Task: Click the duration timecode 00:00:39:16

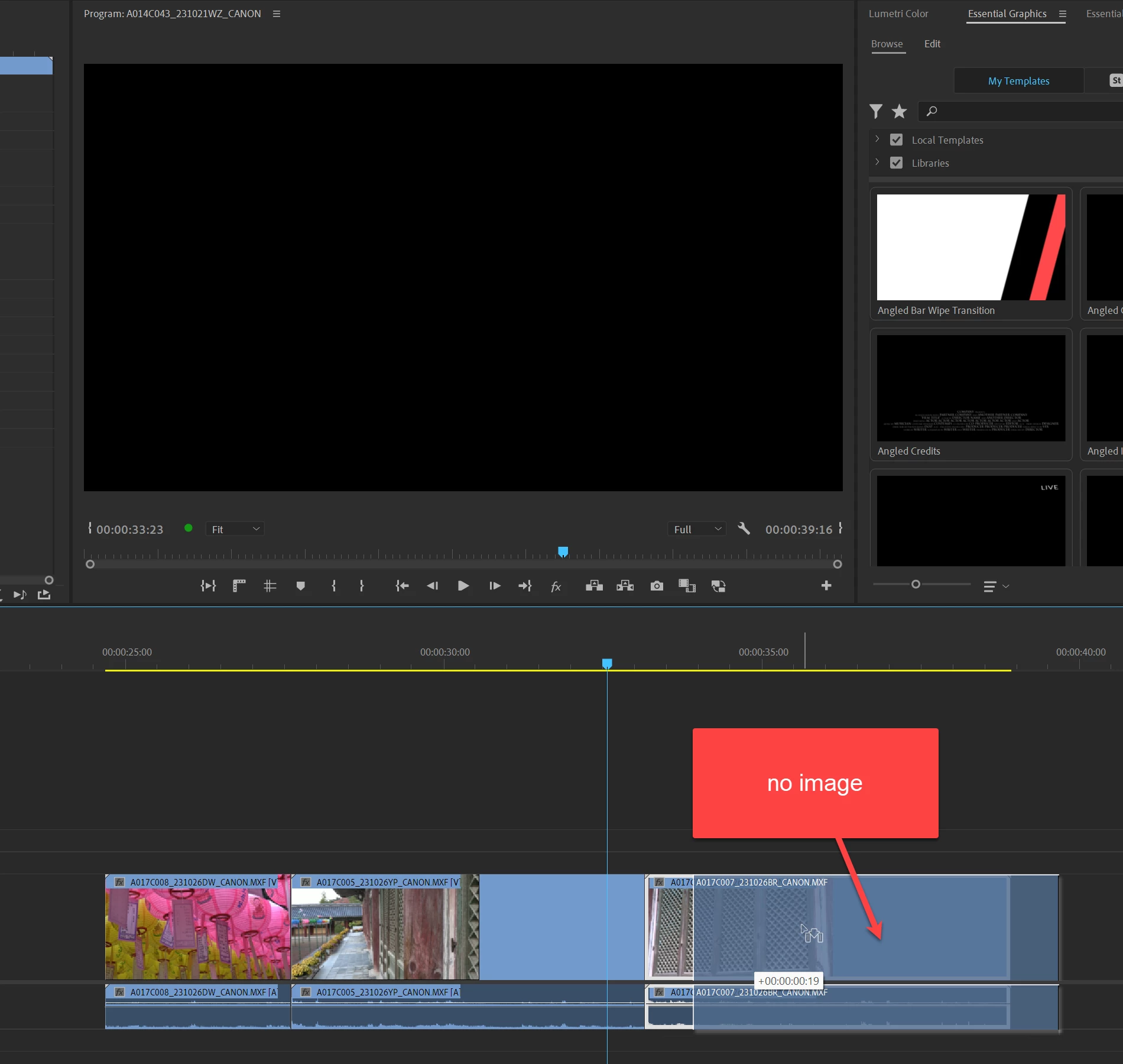Action: click(x=799, y=530)
